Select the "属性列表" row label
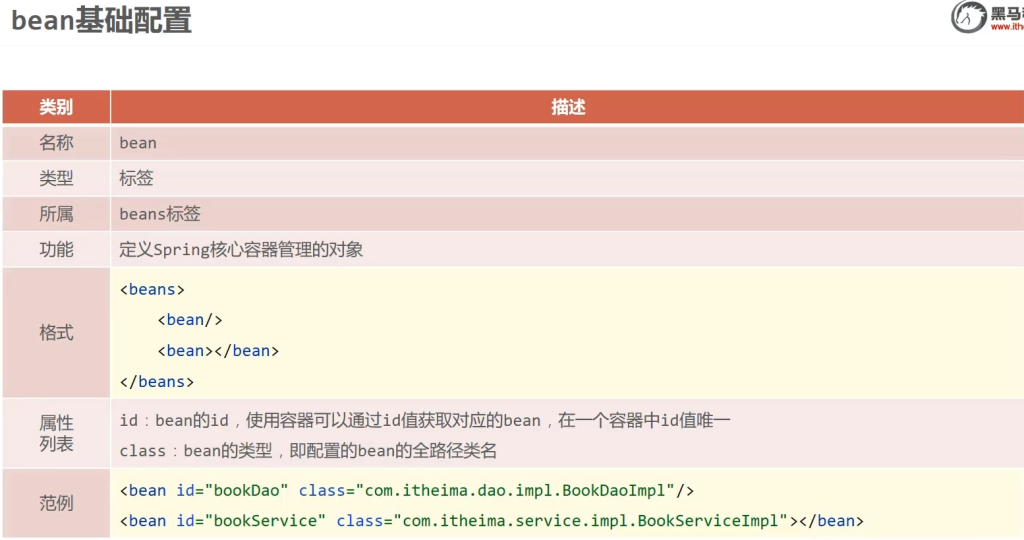 pyautogui.click(x=56, y=434)
